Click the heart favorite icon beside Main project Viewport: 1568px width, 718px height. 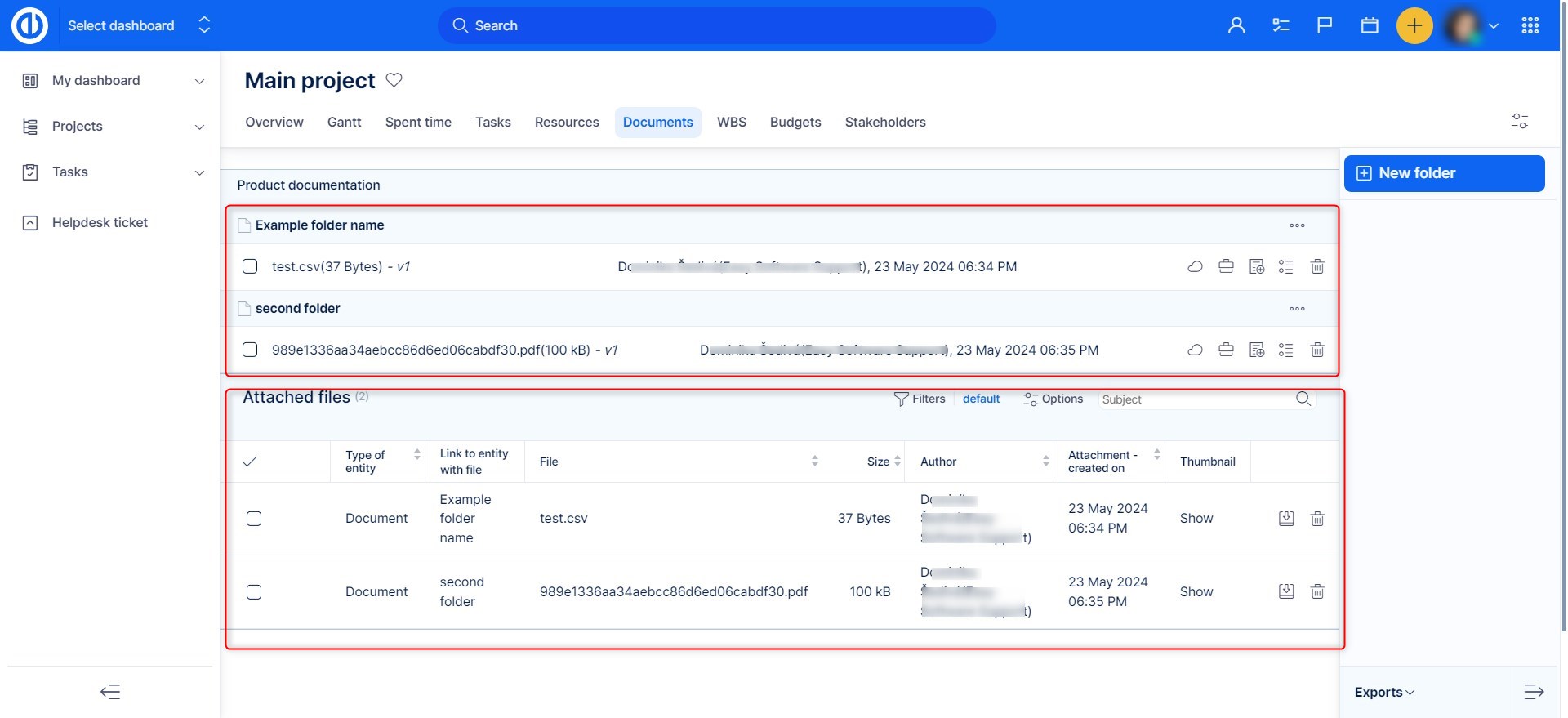click(394, 80)
